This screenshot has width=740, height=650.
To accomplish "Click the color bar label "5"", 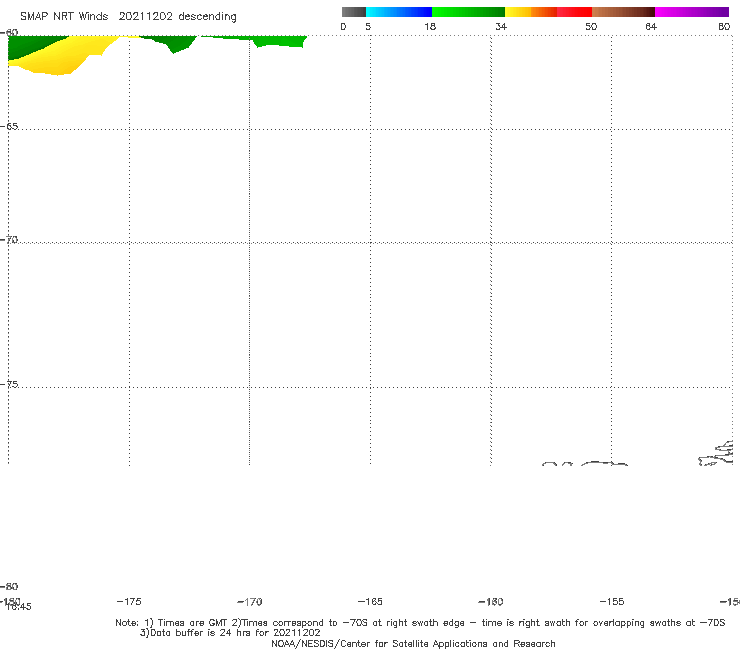I will click(x=368, y=27).
